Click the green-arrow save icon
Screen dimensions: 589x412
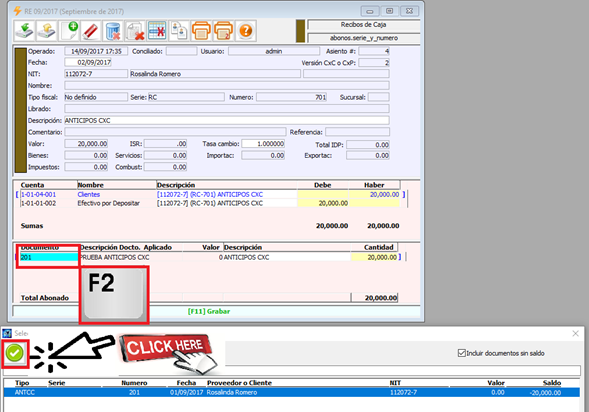click(x=24, y=31)
